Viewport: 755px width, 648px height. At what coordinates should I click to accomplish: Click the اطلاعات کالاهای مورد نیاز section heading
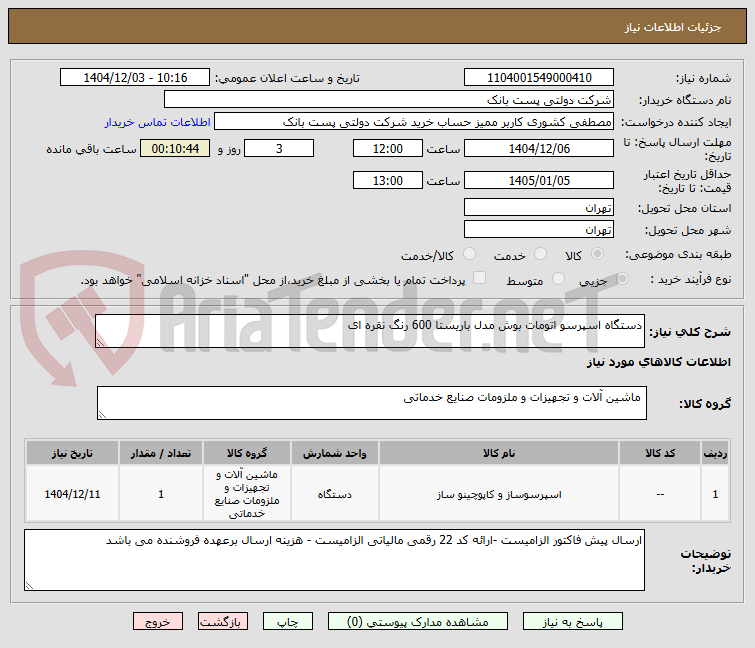click(658, 362)
